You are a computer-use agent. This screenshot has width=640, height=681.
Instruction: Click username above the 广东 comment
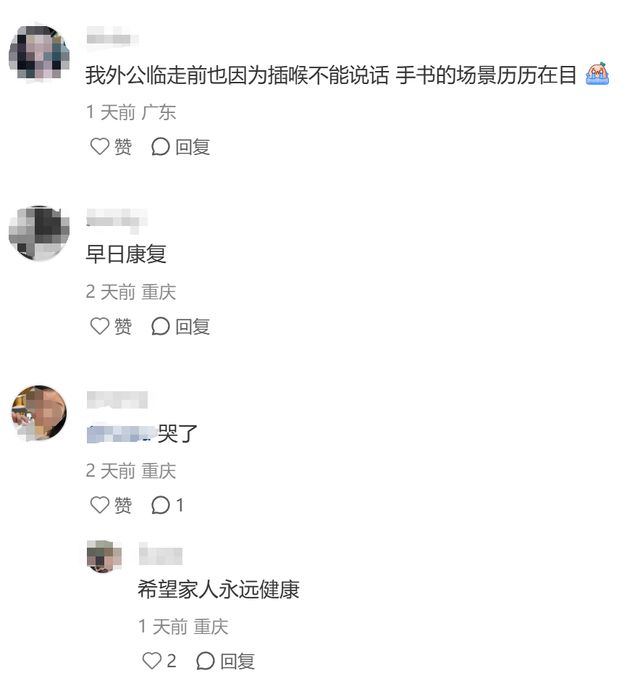pos(112,38)
